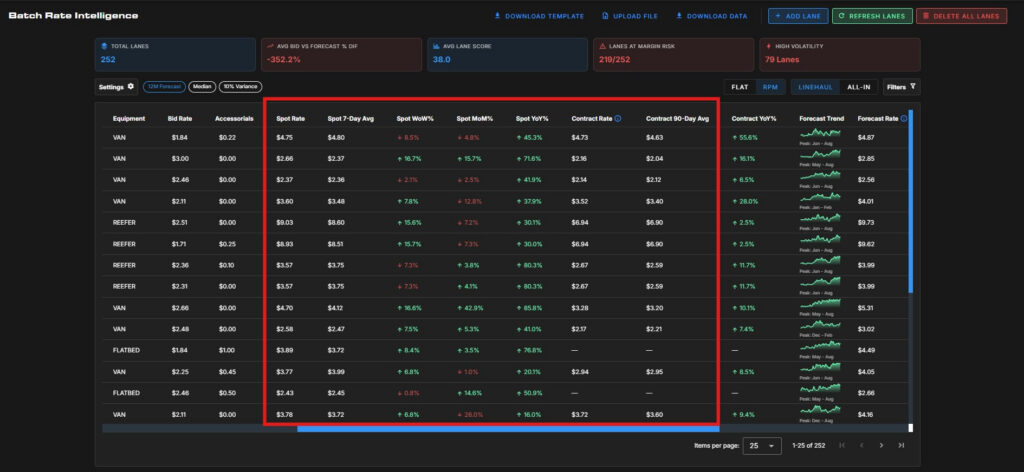Select the 12M Forecast chip

click(165, 86)
